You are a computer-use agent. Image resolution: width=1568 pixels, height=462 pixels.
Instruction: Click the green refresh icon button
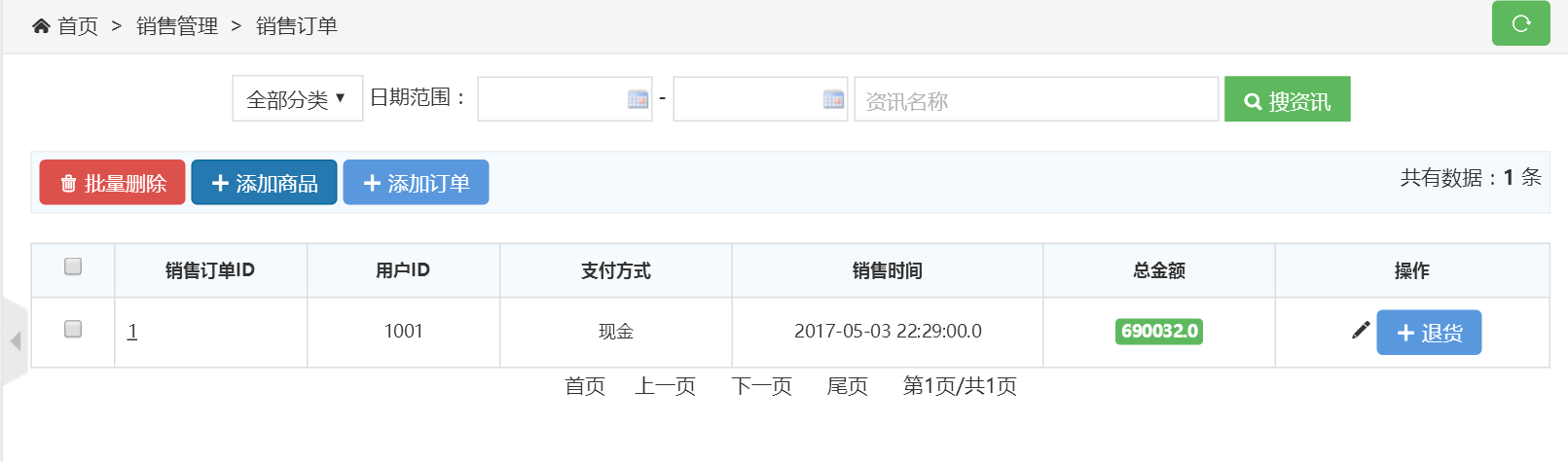pyautogui.click(x=1520, y=23)
